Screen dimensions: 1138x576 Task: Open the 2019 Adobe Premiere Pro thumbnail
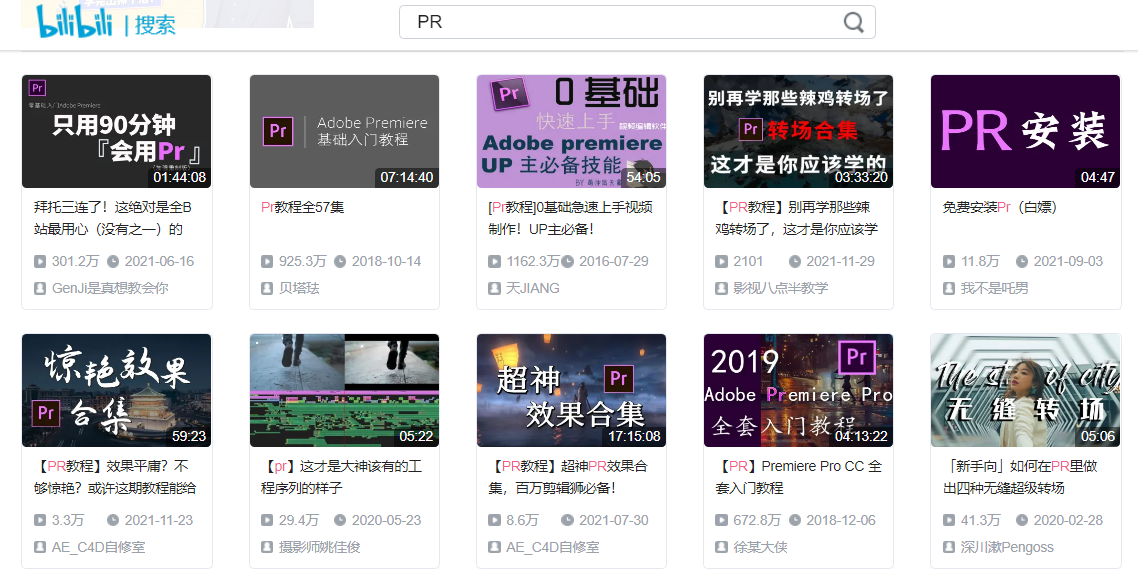[x=798, y=390]
